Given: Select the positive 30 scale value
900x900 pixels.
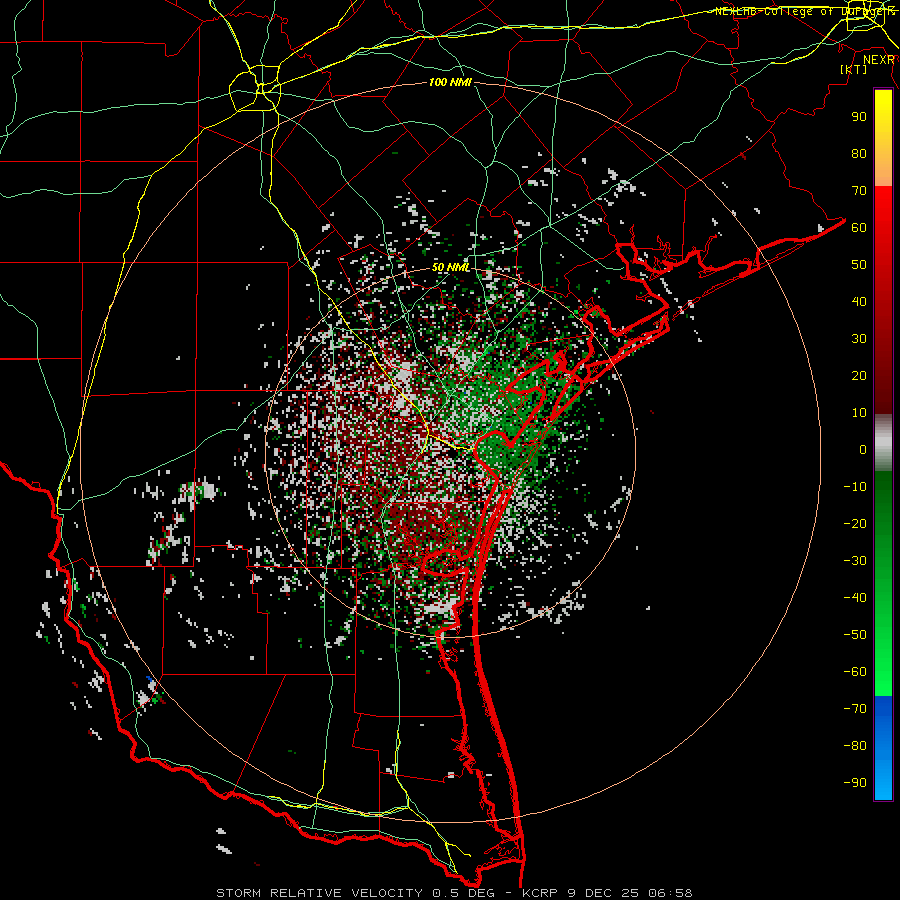Looking at the screenshot, I should click(859, 339).
